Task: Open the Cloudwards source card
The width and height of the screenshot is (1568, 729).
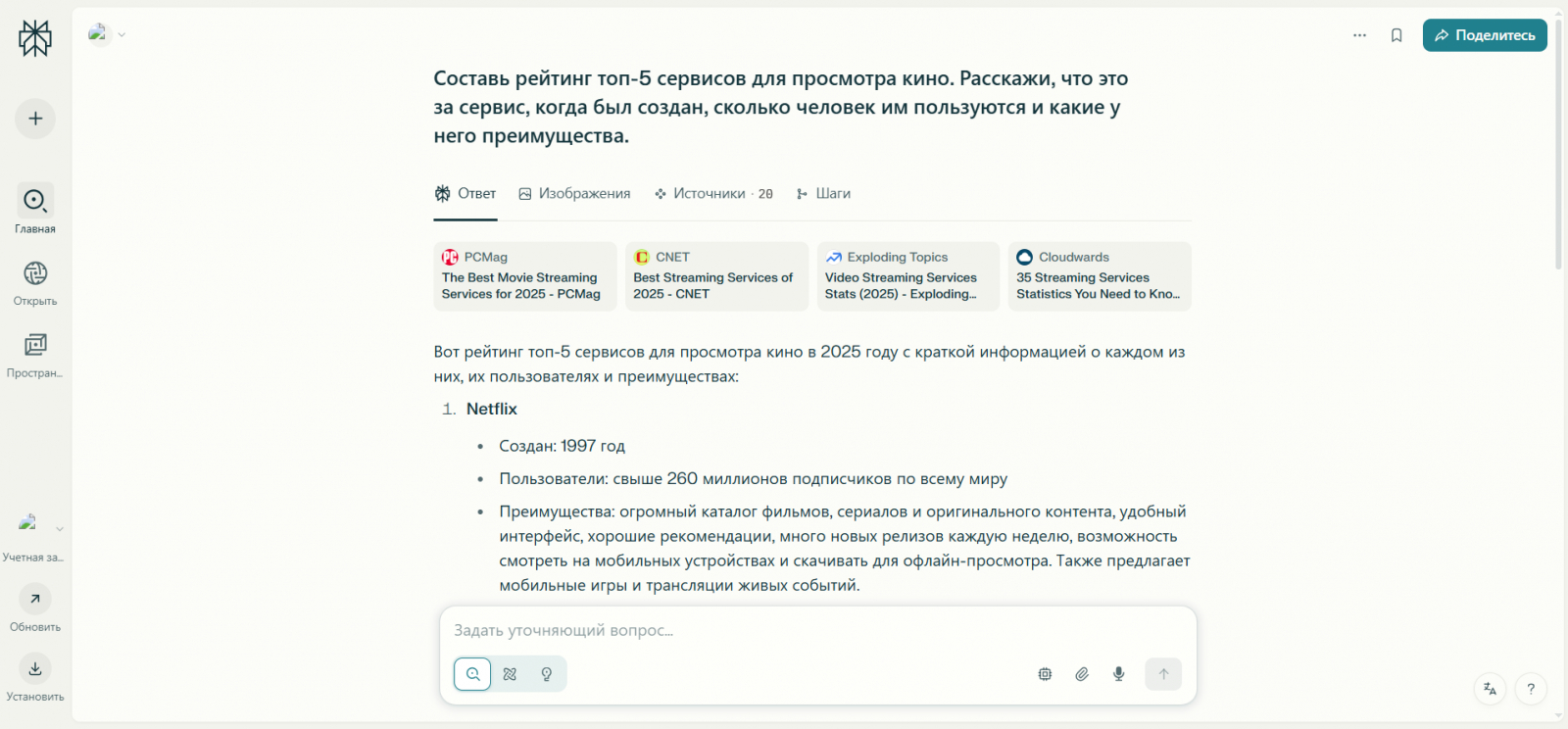Action: click(1100, 276)
